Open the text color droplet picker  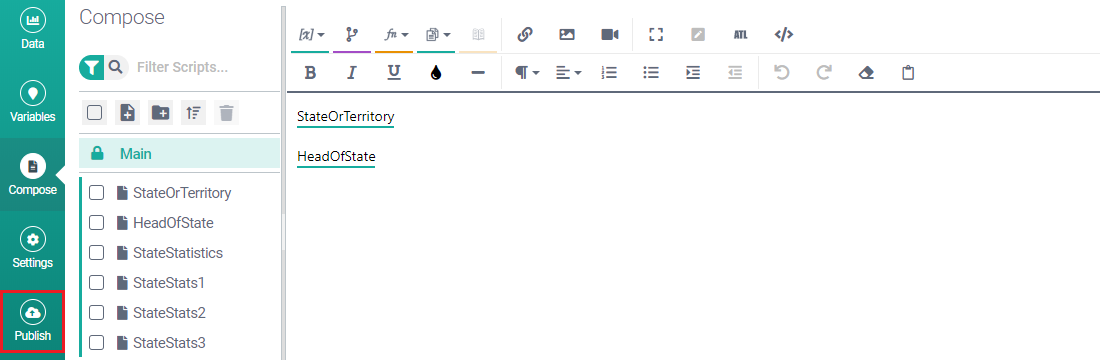(x=436, y=73)
